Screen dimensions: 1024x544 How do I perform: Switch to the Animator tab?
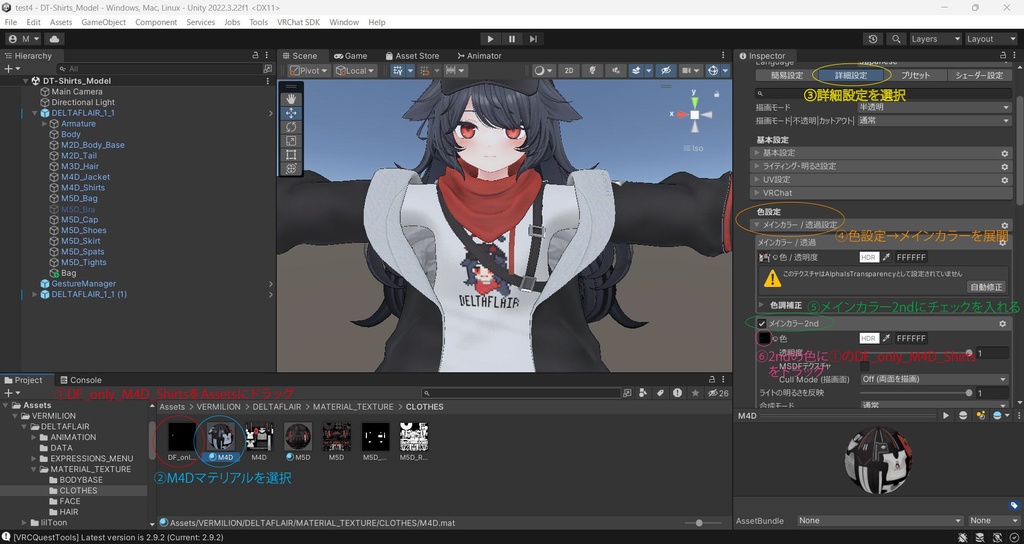click(479, 56)
